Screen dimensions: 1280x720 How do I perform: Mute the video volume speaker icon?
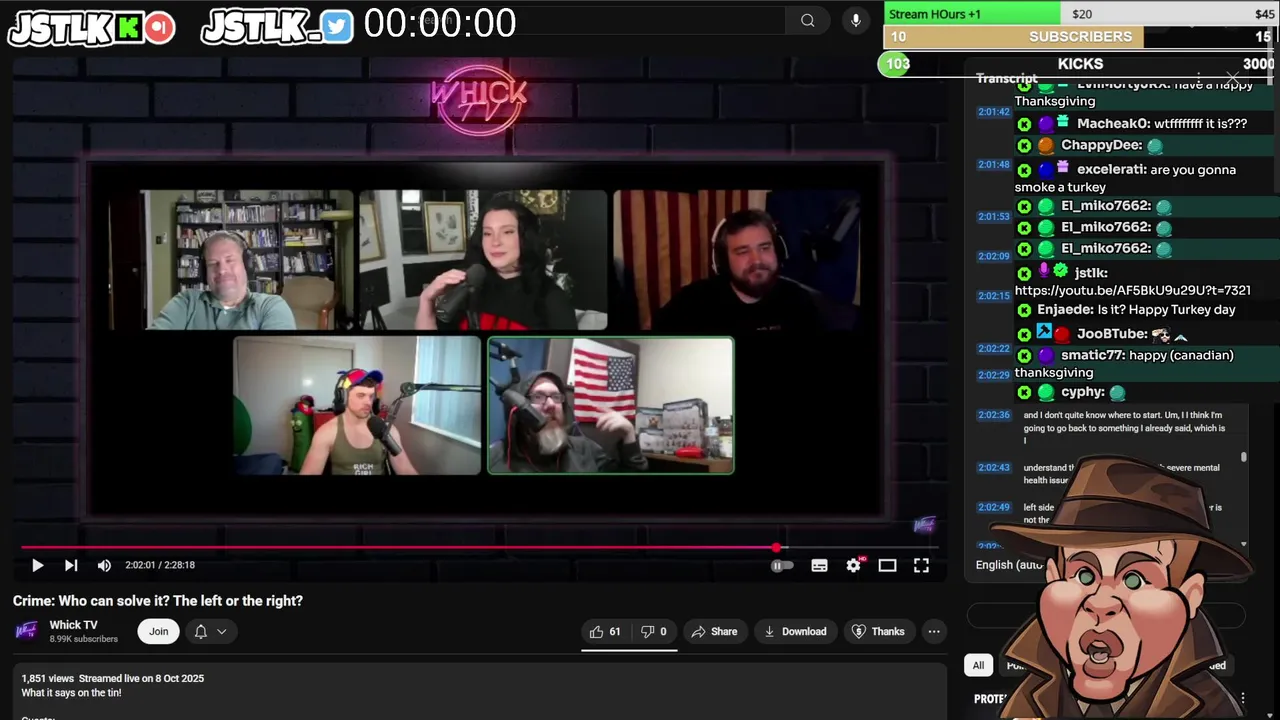104,565
